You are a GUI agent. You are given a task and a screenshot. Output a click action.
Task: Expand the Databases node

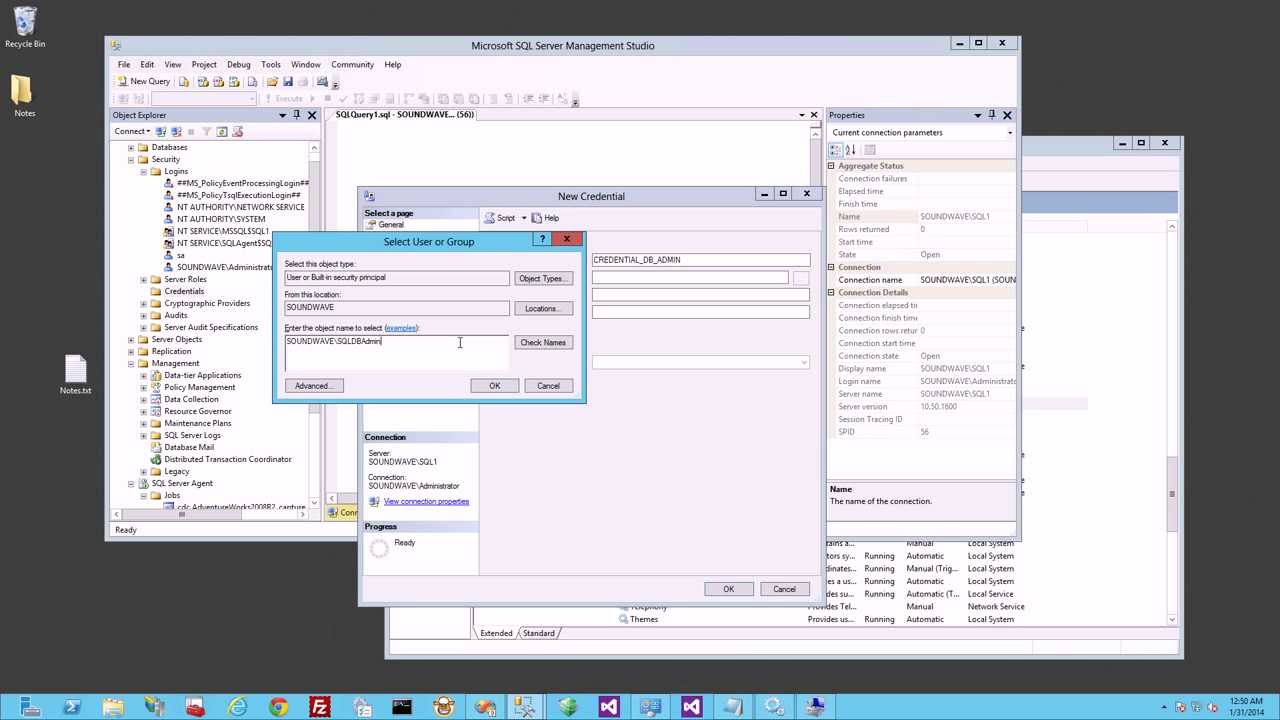pyautogui.click(x=131, y=147)
